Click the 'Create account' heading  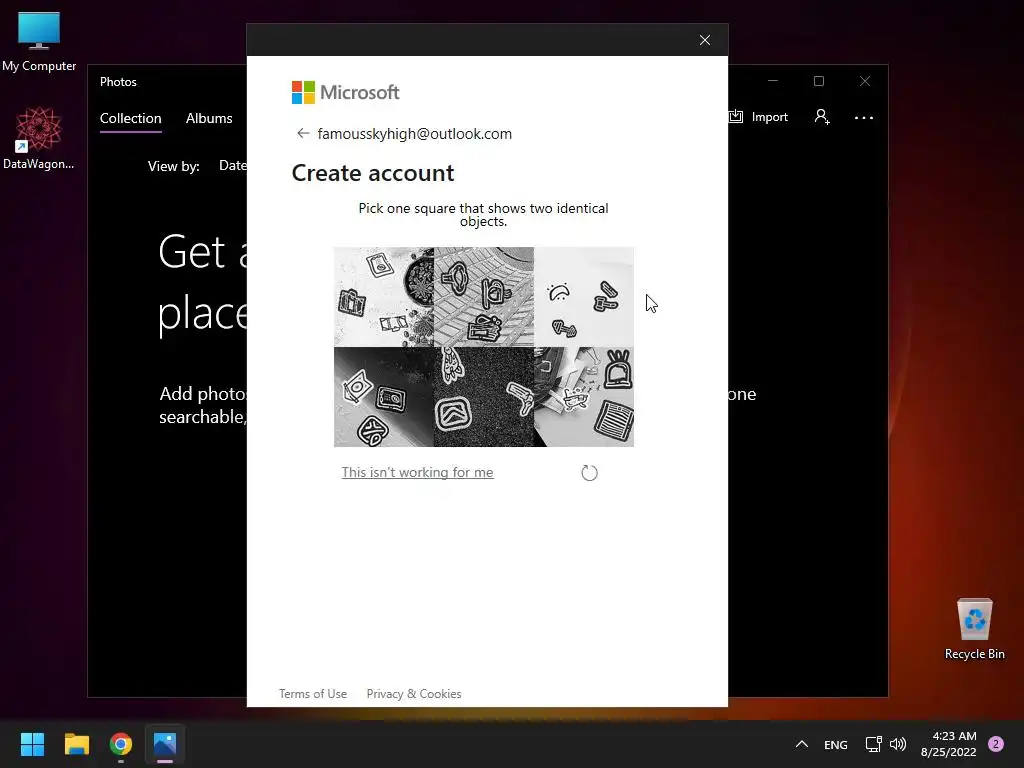[x=373, y=173]
